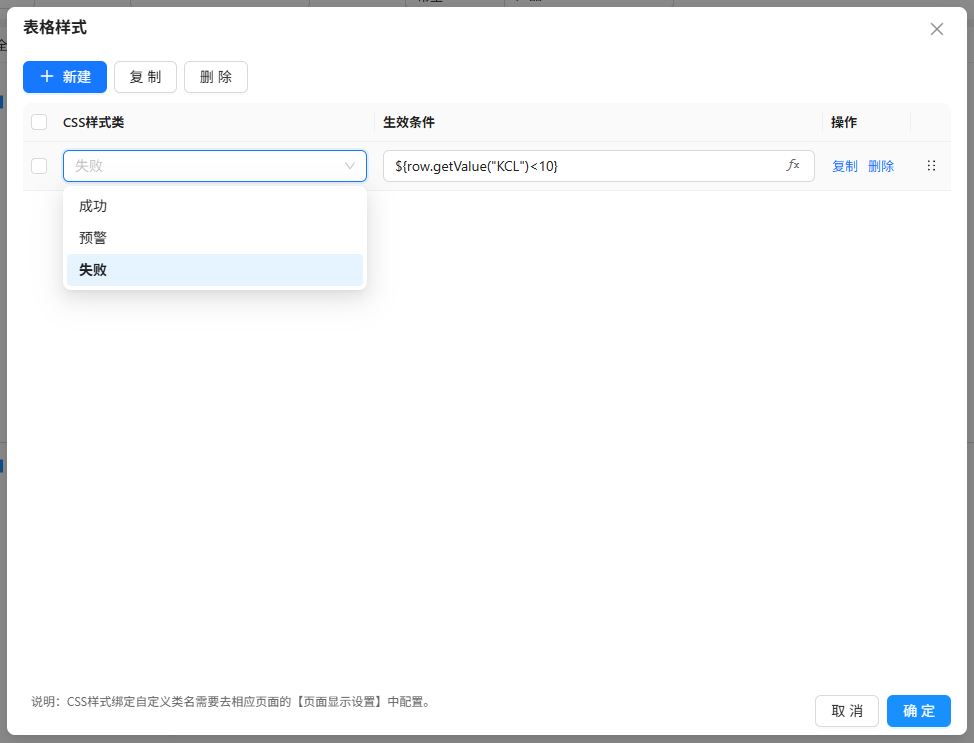Click the toolbar 复制 button

(x=145, y=77)
